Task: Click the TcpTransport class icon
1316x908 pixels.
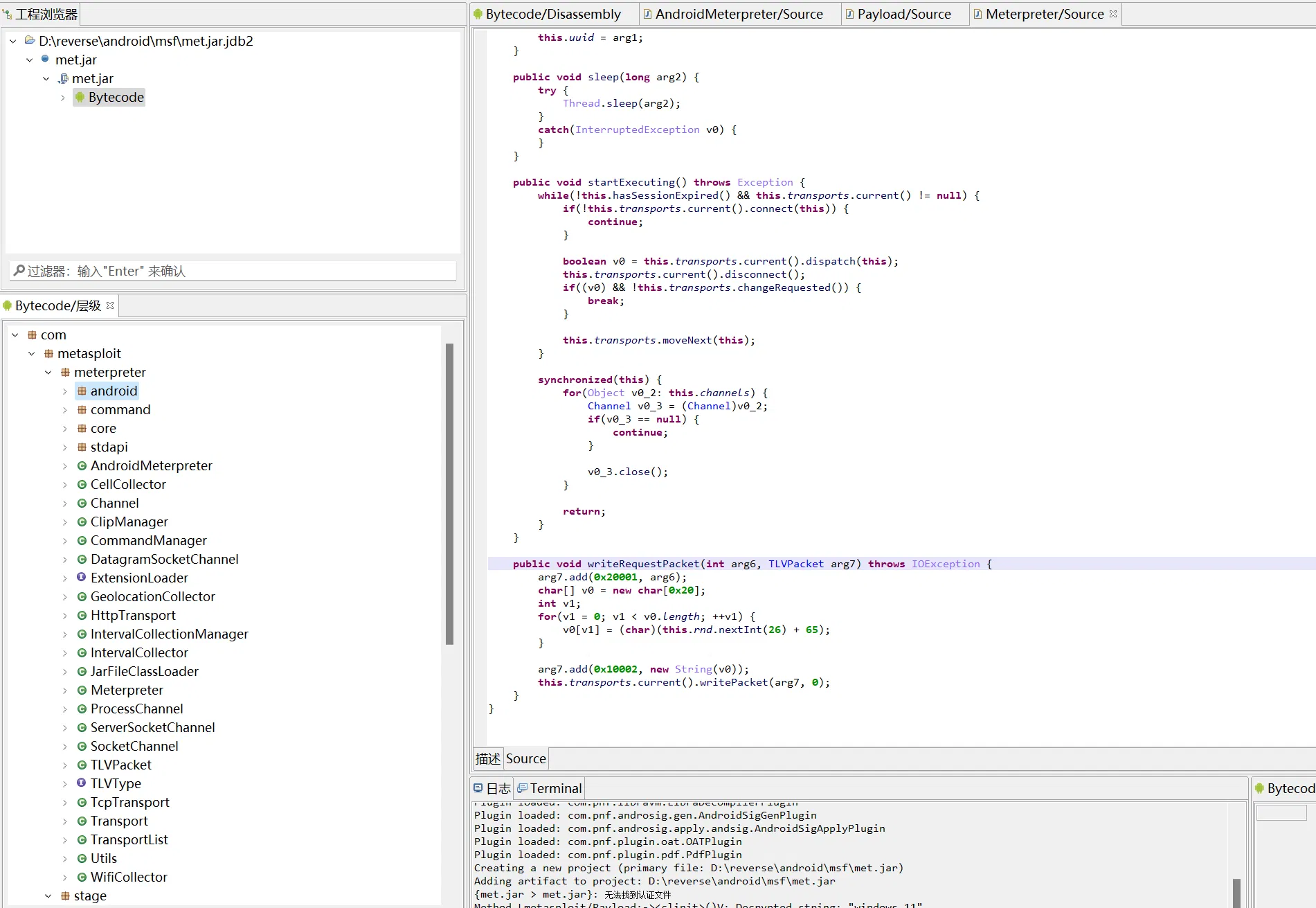Action: (x=82, y=803)
